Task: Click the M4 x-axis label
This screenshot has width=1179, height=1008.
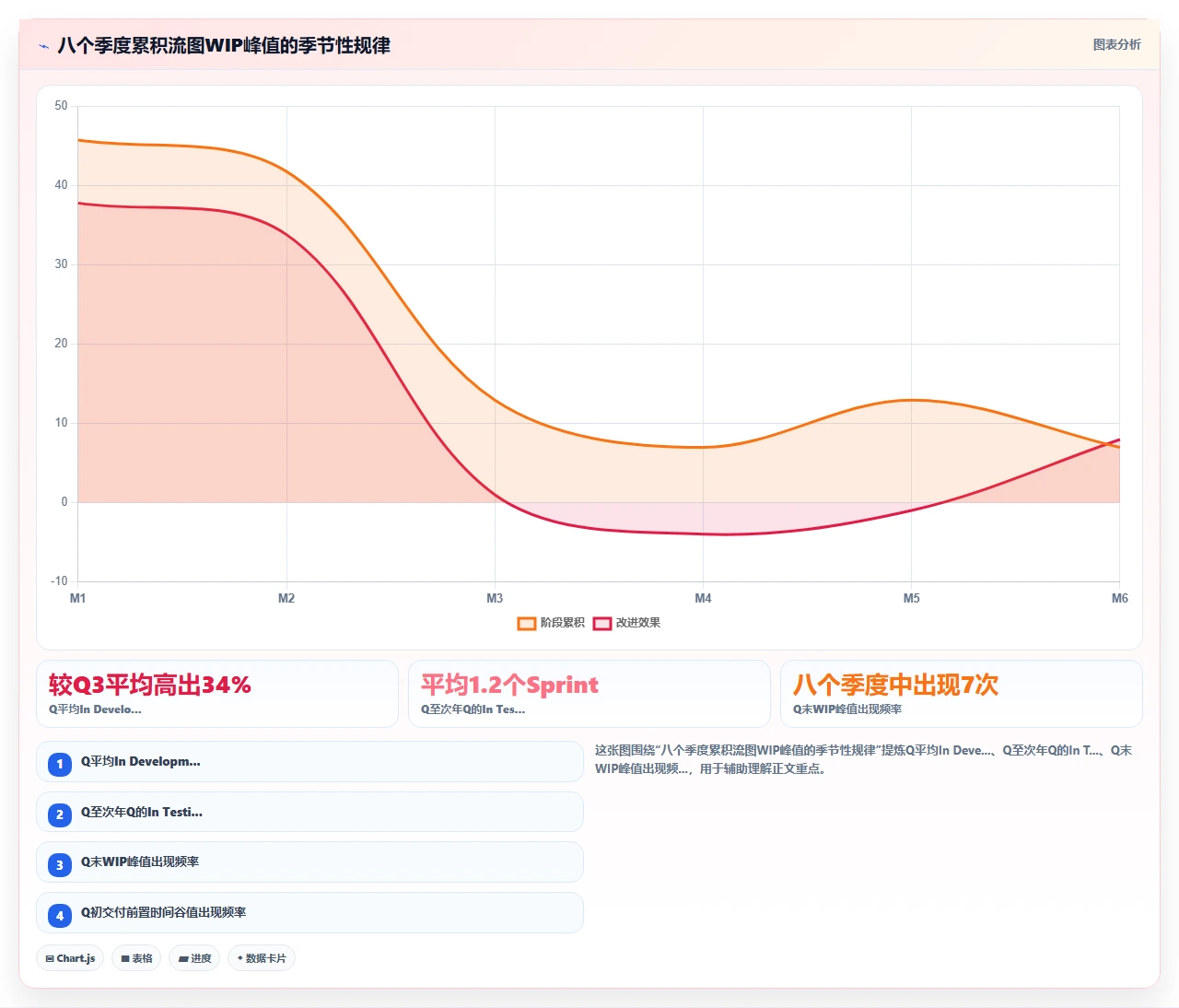Action: (x=703, y=598)
